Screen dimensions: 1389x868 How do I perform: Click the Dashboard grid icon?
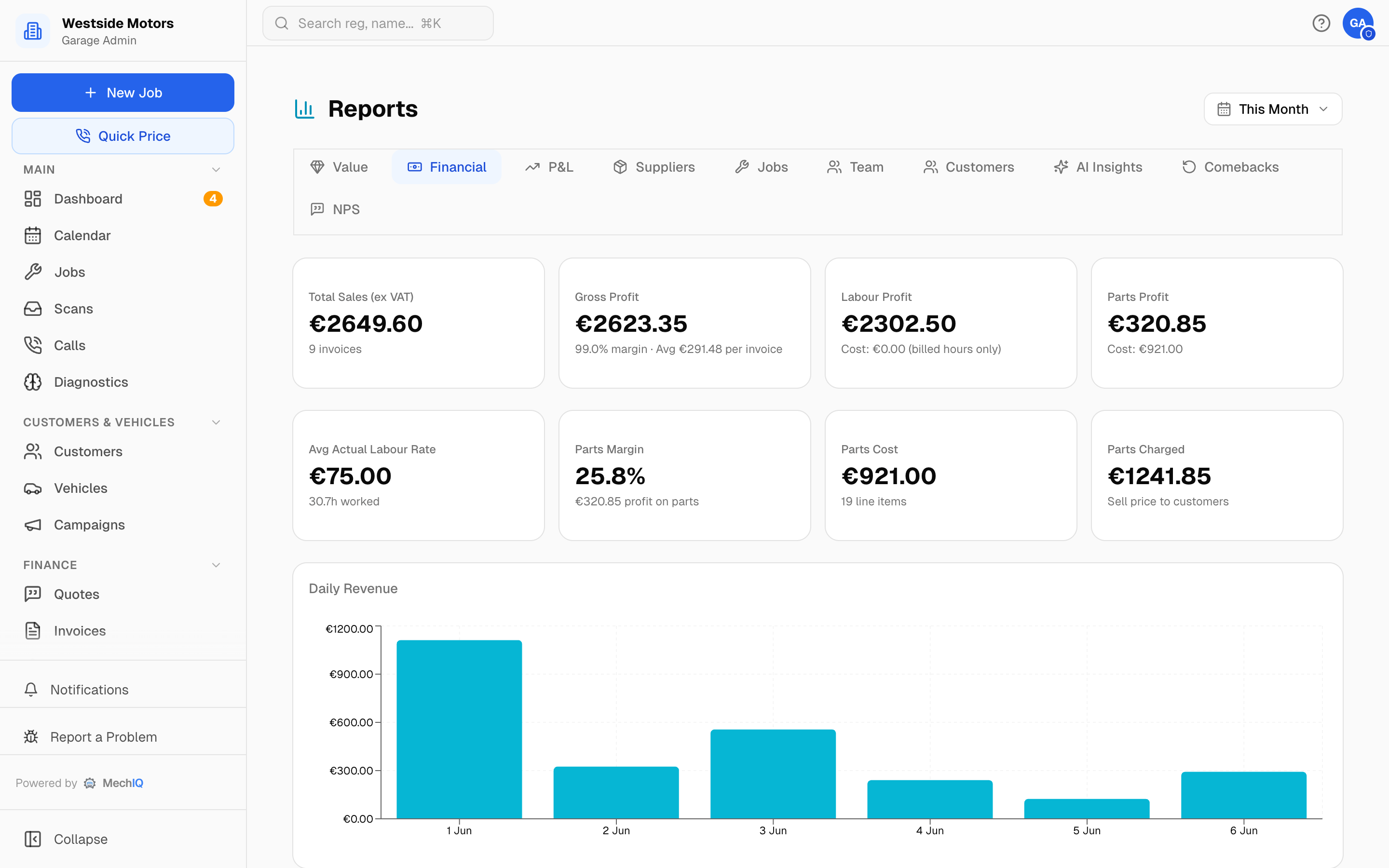point(33,199)
